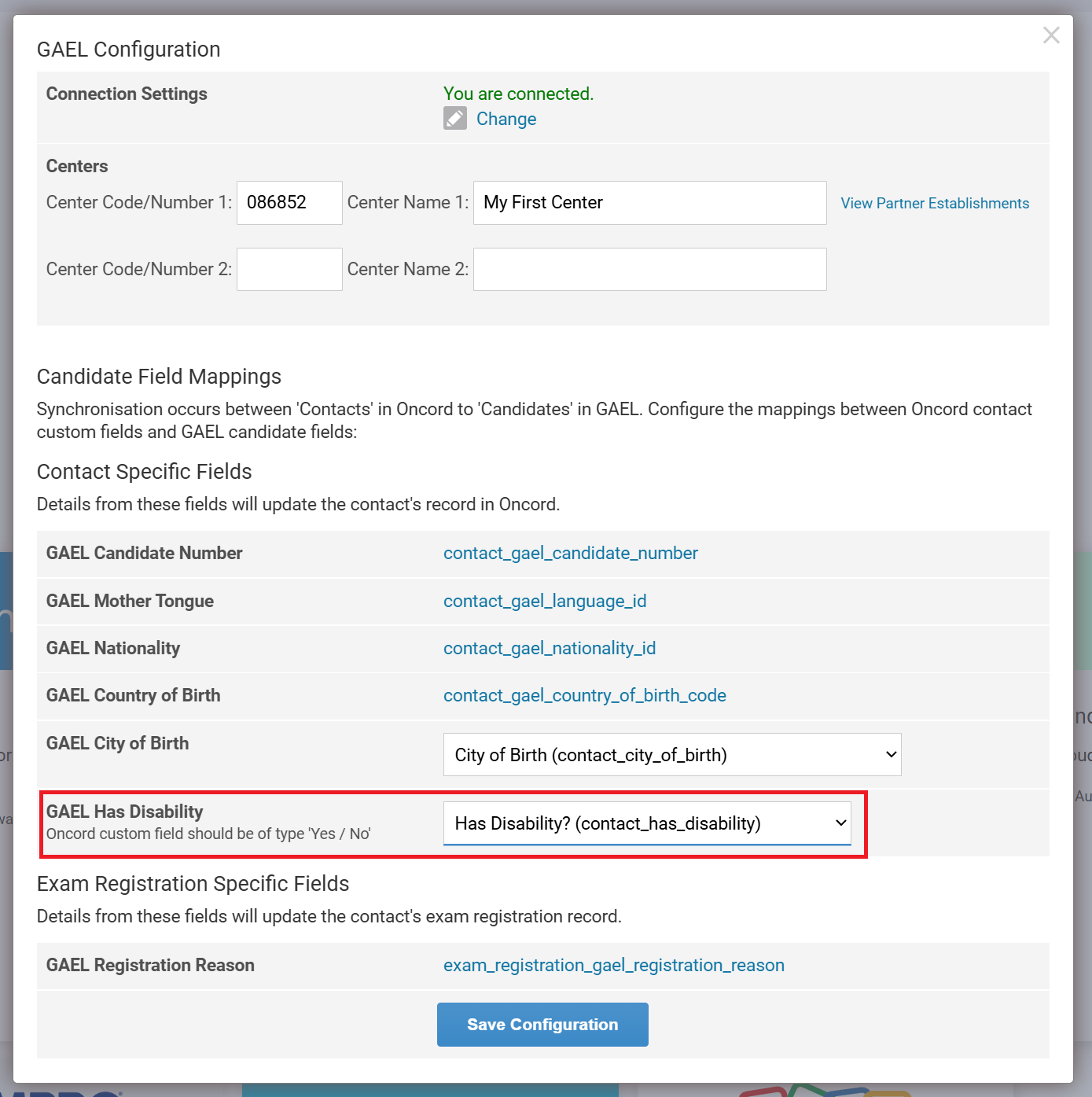Click the Change connection link

pyautogui.click(x=506, y=119)
